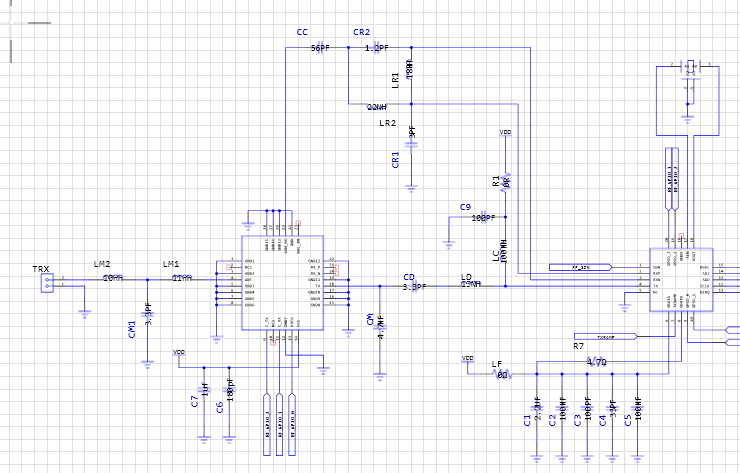The image size is (740, 473).
Task: Select the 3PF value above CR1
Action: pyautogui.click(x=412, y=132)
